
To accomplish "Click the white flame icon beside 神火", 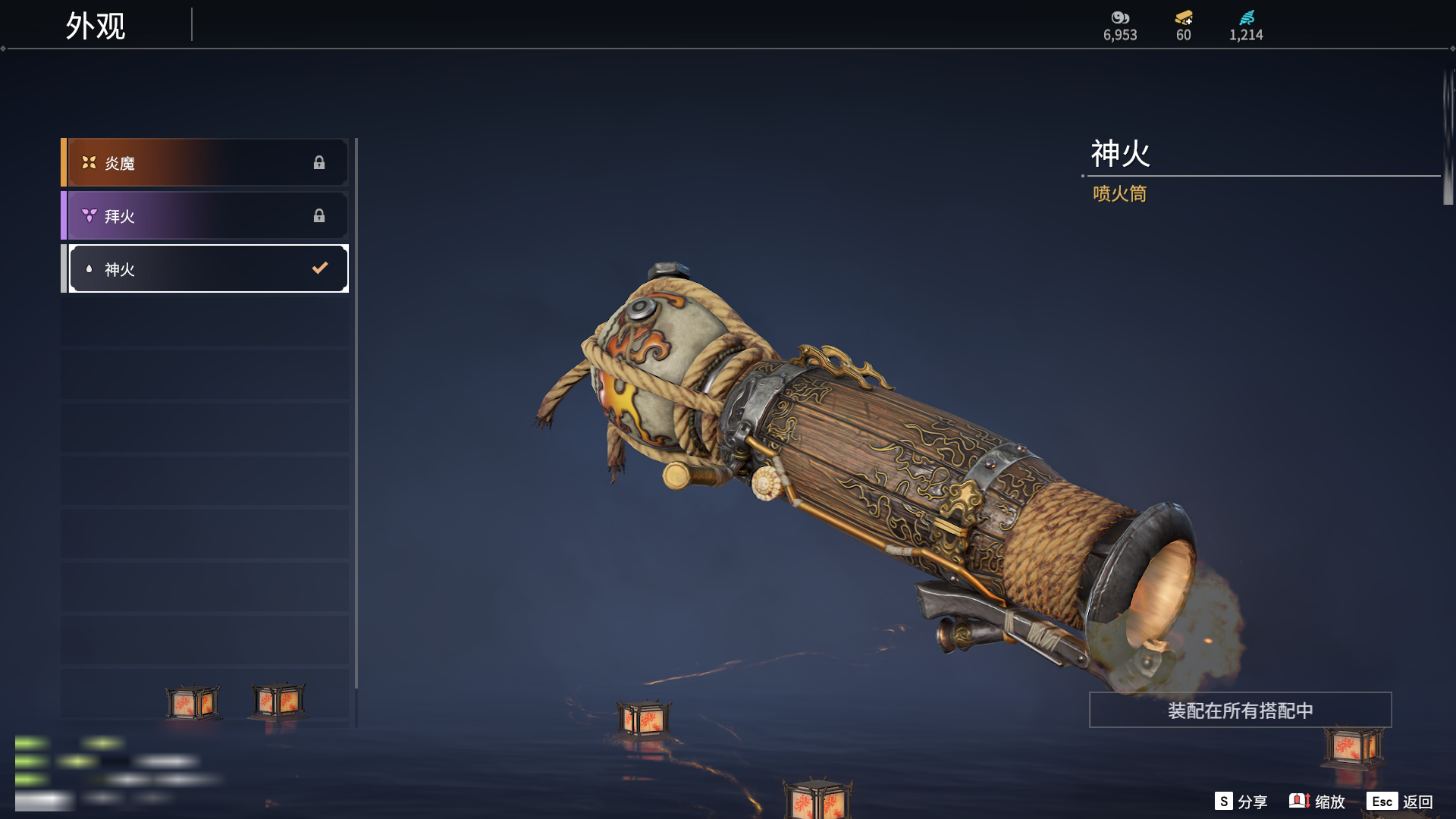I will coord(89,268).
